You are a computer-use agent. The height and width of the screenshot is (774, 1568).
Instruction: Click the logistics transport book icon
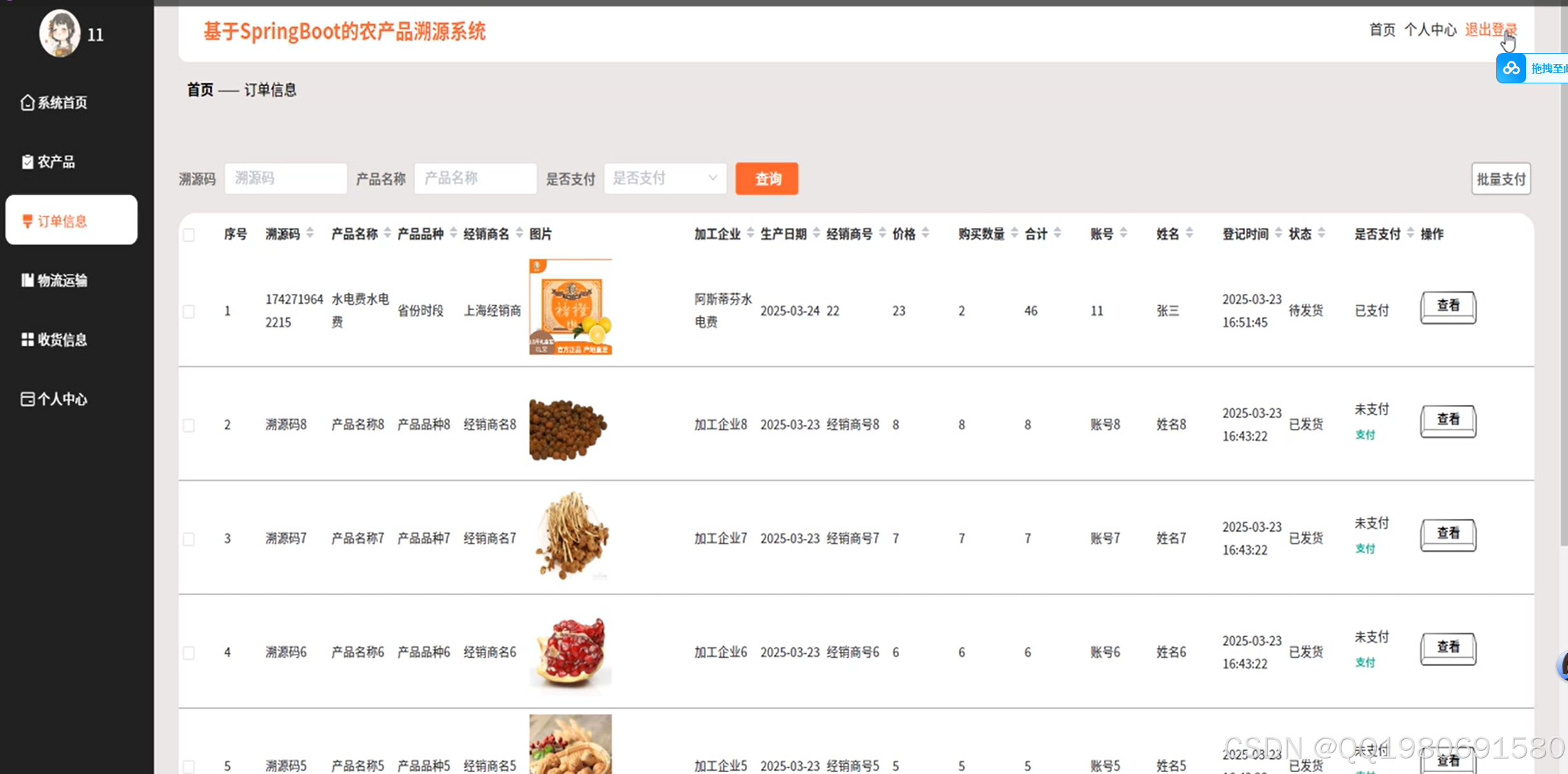27,280
